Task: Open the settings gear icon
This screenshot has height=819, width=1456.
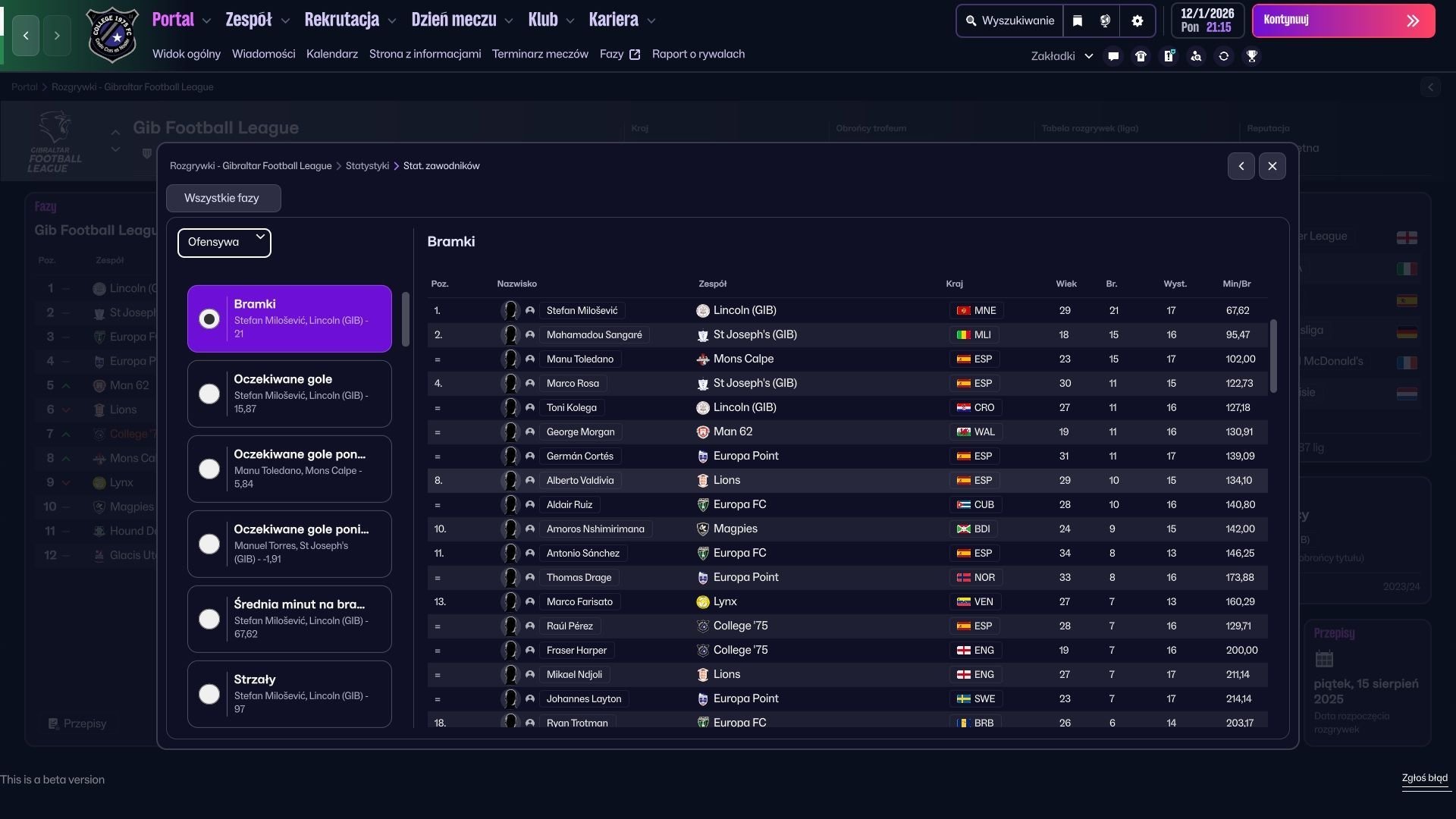Action: click(x=1137, y=21)
